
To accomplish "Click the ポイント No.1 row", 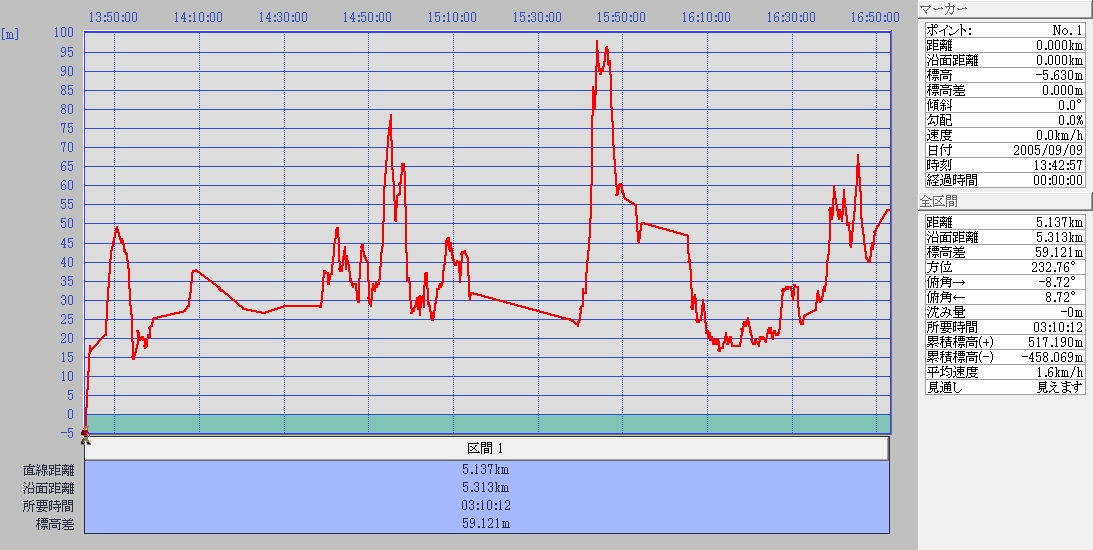I will click(1003, 30).
